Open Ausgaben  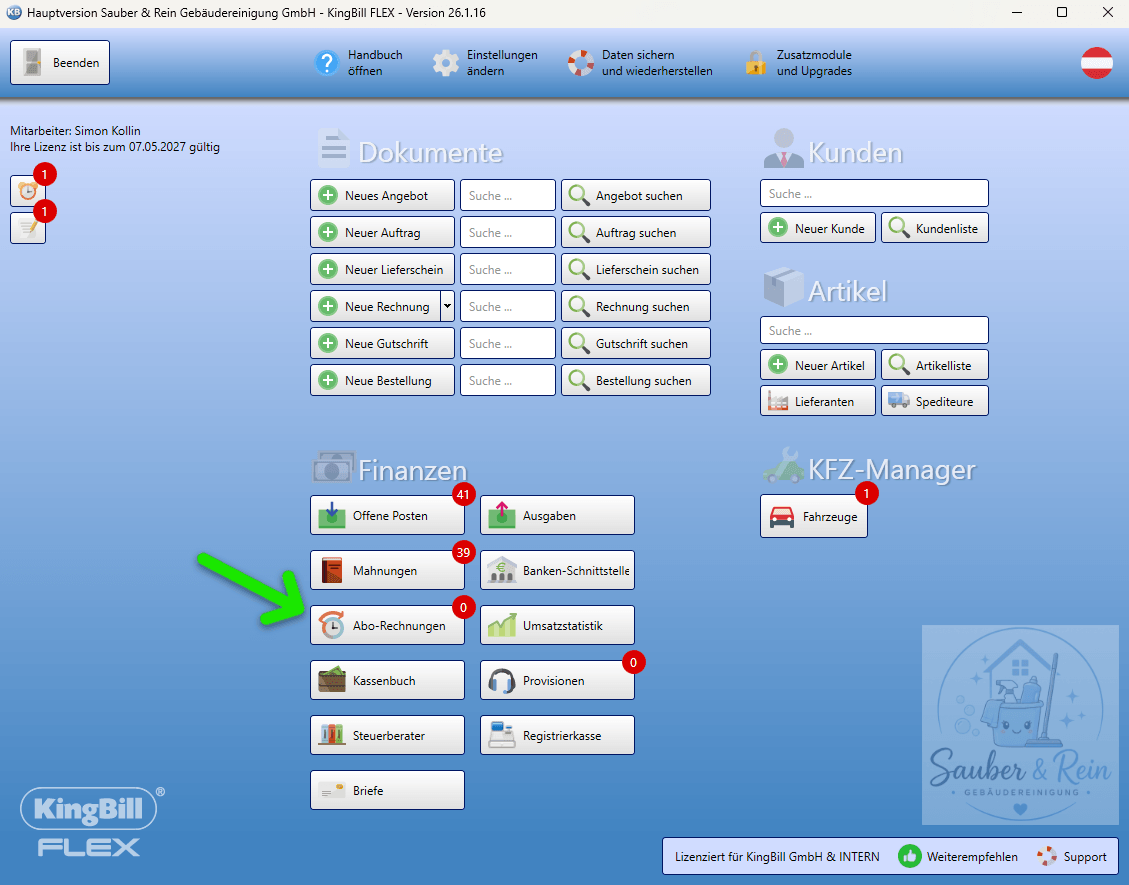[x=557, y=515]
